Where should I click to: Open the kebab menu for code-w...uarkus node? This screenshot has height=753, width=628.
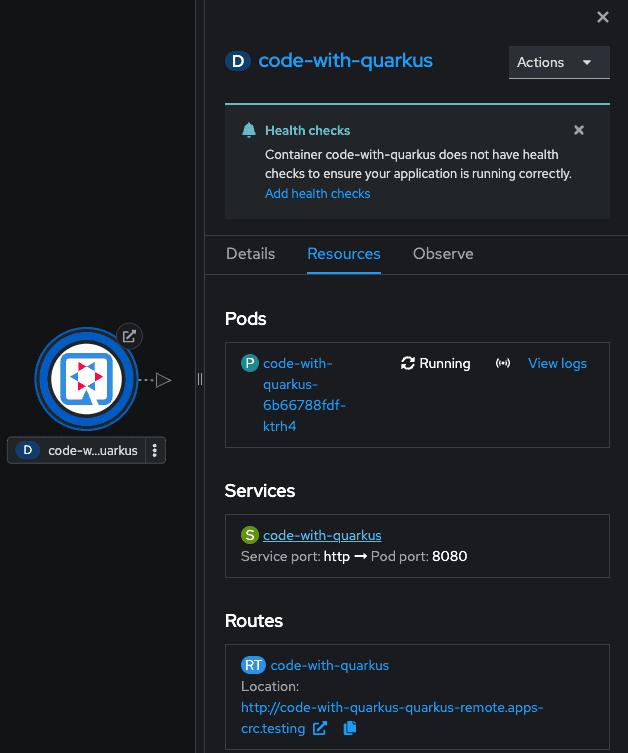point(155,450)
